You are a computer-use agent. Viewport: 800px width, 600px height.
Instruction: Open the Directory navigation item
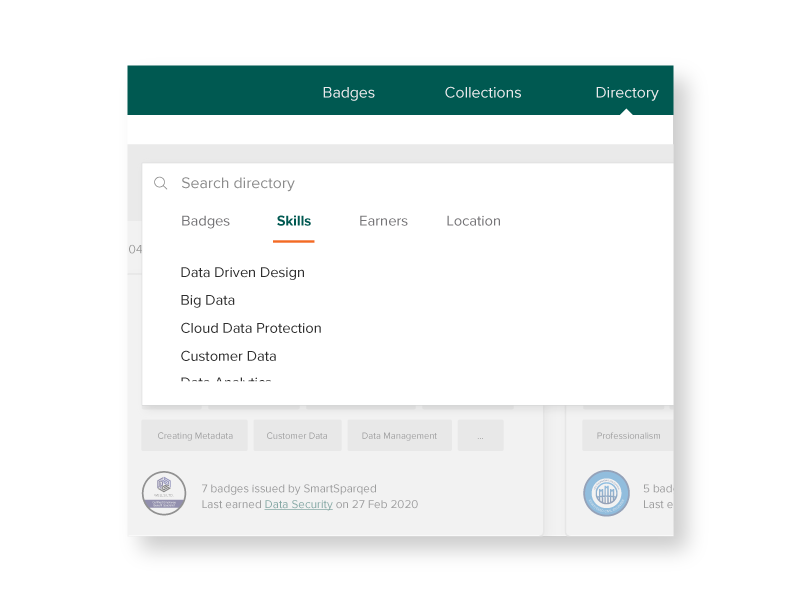(x=627, y=92)
